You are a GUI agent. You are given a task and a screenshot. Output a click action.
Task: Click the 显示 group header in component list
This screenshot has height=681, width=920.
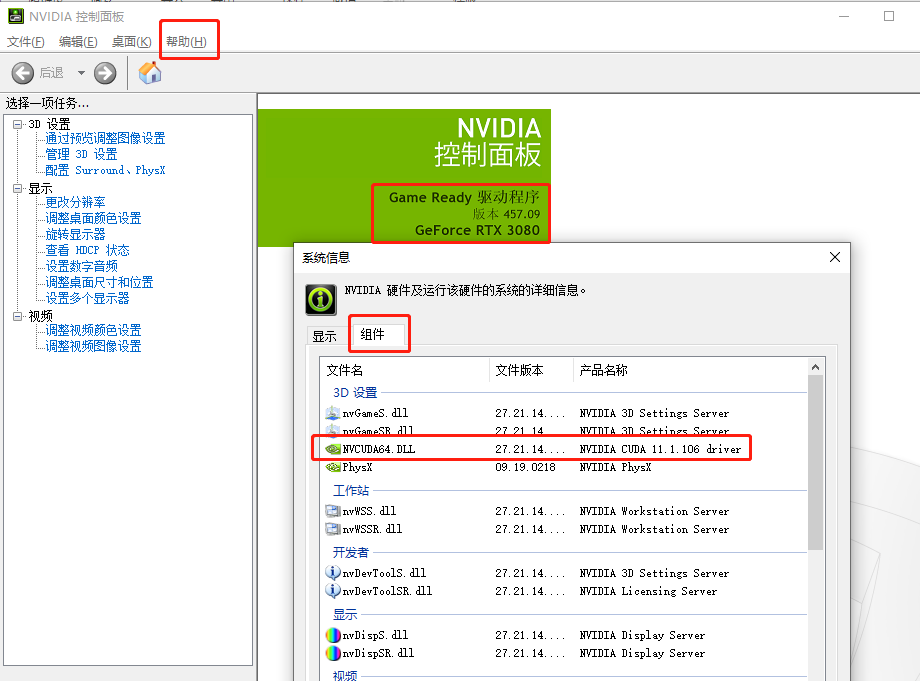pyautogui.click(x=345, y=614)
